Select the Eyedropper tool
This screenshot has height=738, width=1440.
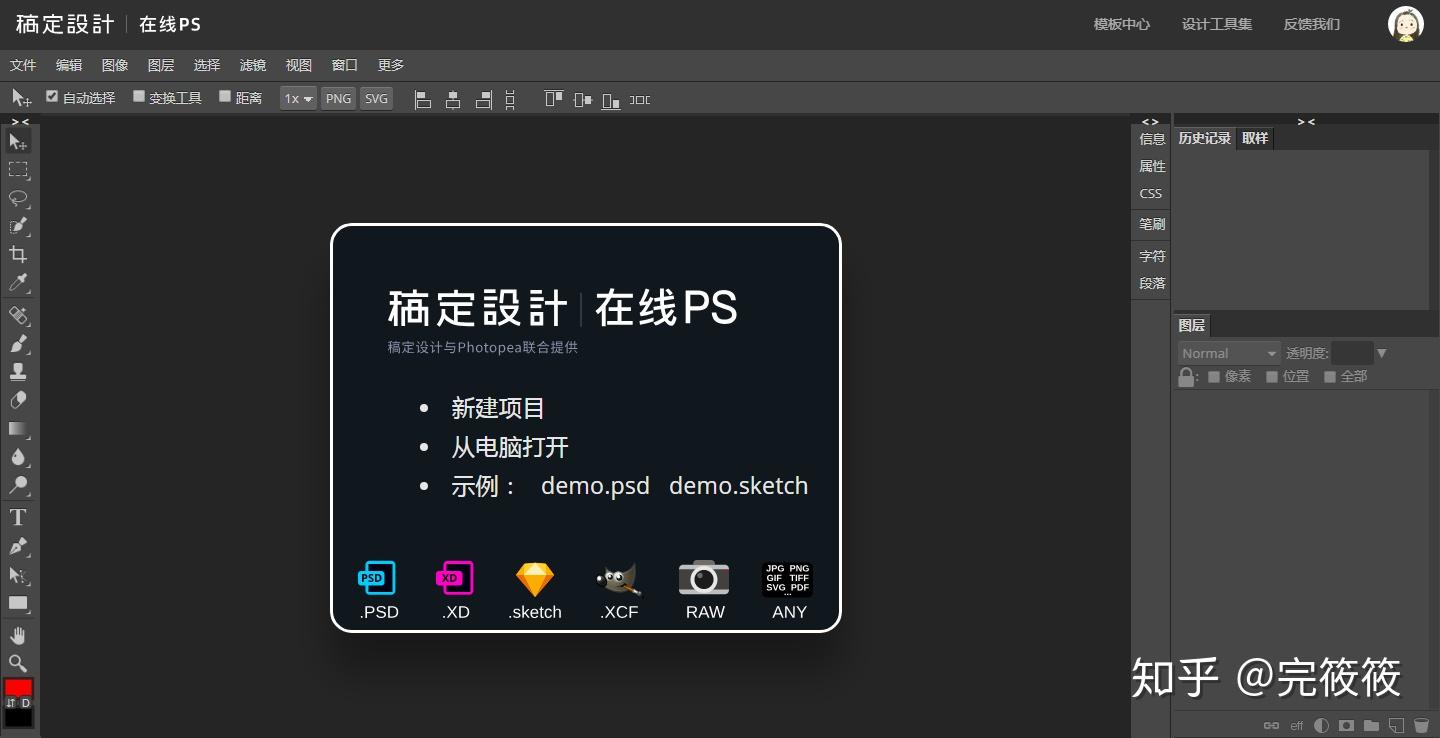pyautogui.click(x=18, y=283)
